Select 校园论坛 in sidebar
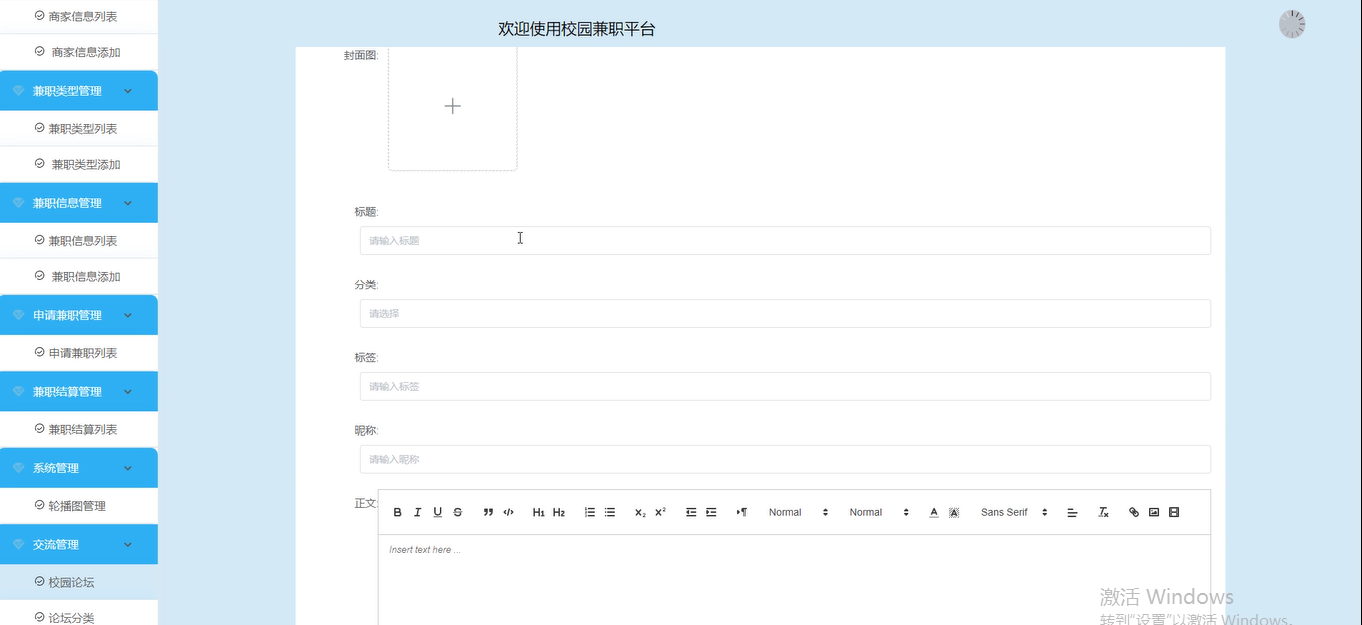Viewport: 1362px width, 625px height. tap(79, 582)
